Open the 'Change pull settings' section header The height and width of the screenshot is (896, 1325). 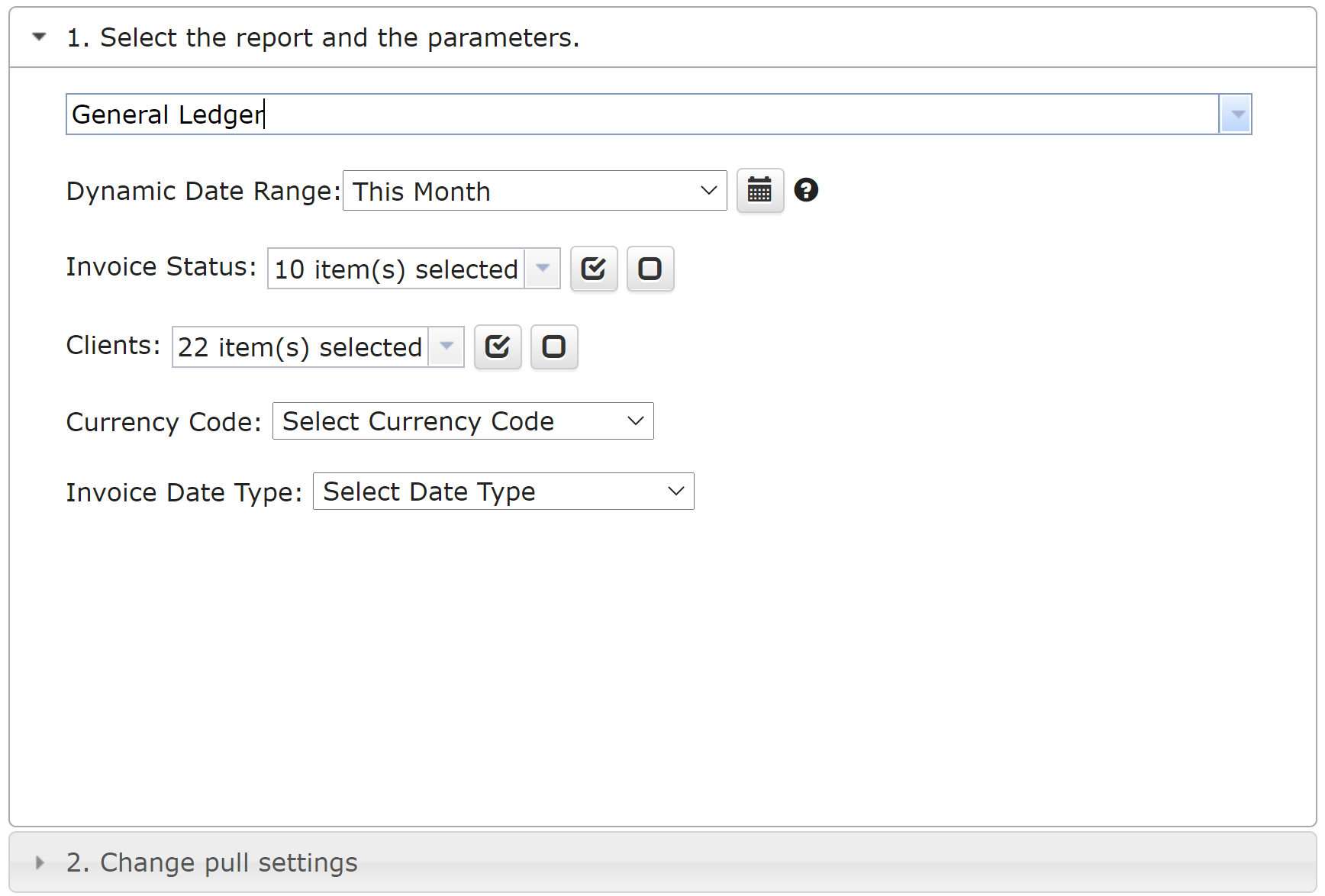tap(212, 862)
